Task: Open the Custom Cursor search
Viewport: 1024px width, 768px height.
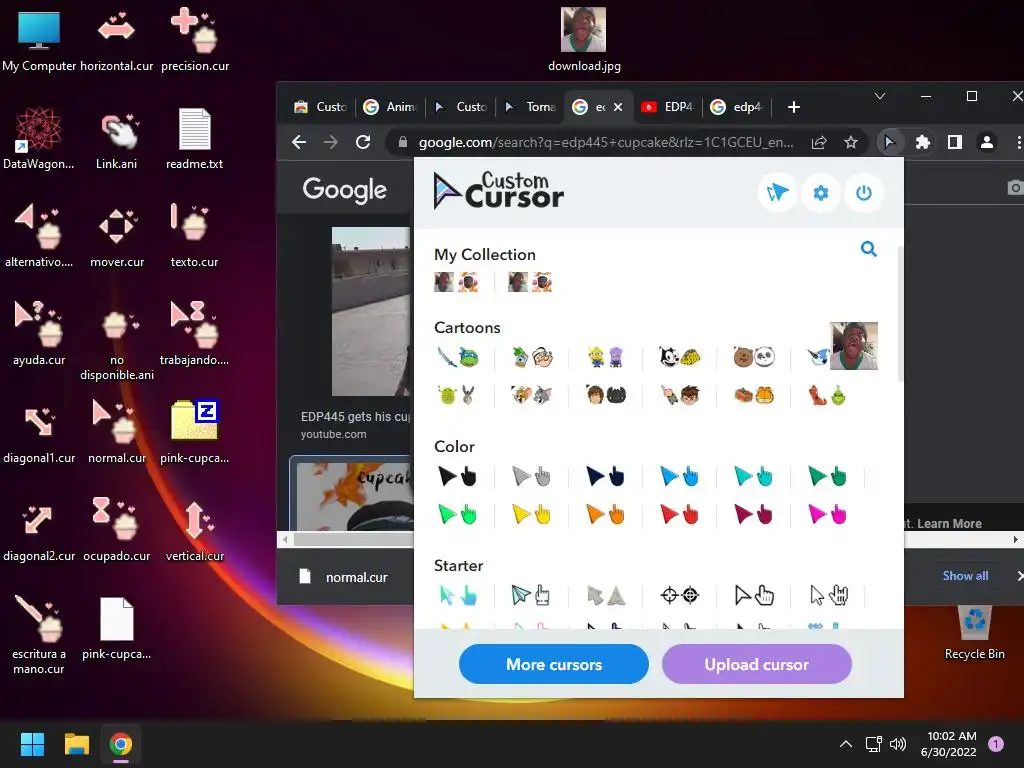Action: pos(868,249)
